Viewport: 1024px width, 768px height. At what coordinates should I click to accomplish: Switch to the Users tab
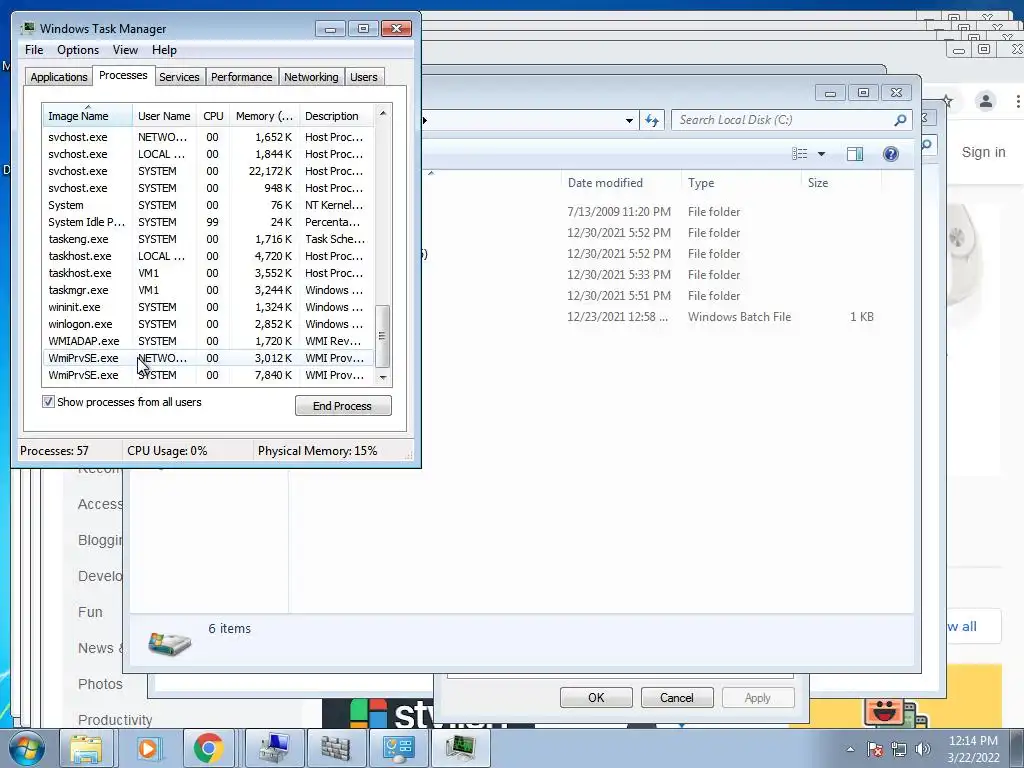pyautogui.click(x=363, y=77)
